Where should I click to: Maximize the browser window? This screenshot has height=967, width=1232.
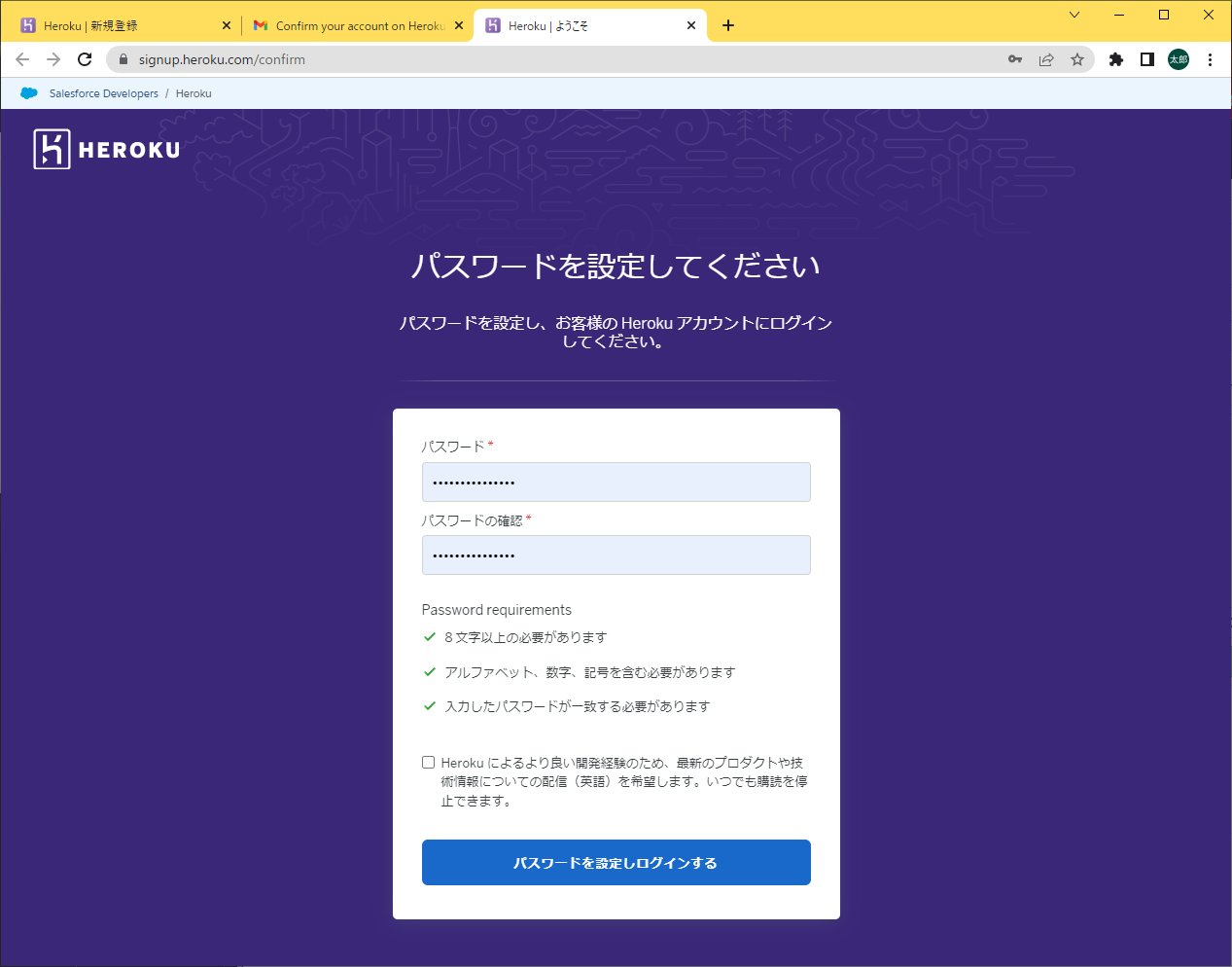click(1164, 15)
